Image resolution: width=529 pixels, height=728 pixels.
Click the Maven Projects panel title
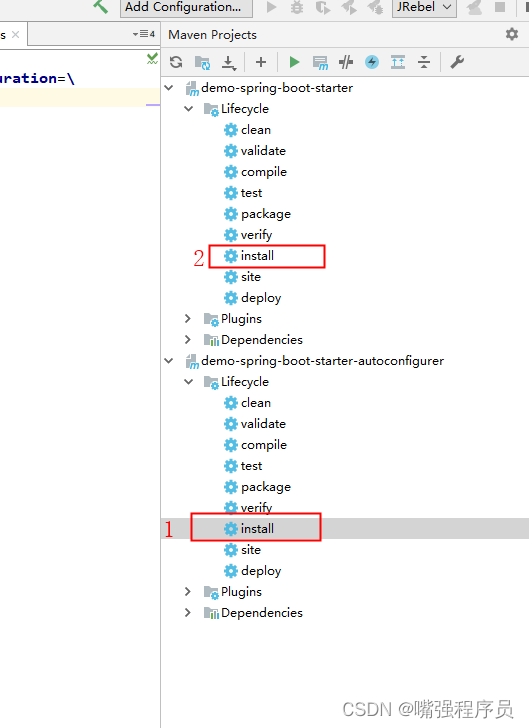212,35
